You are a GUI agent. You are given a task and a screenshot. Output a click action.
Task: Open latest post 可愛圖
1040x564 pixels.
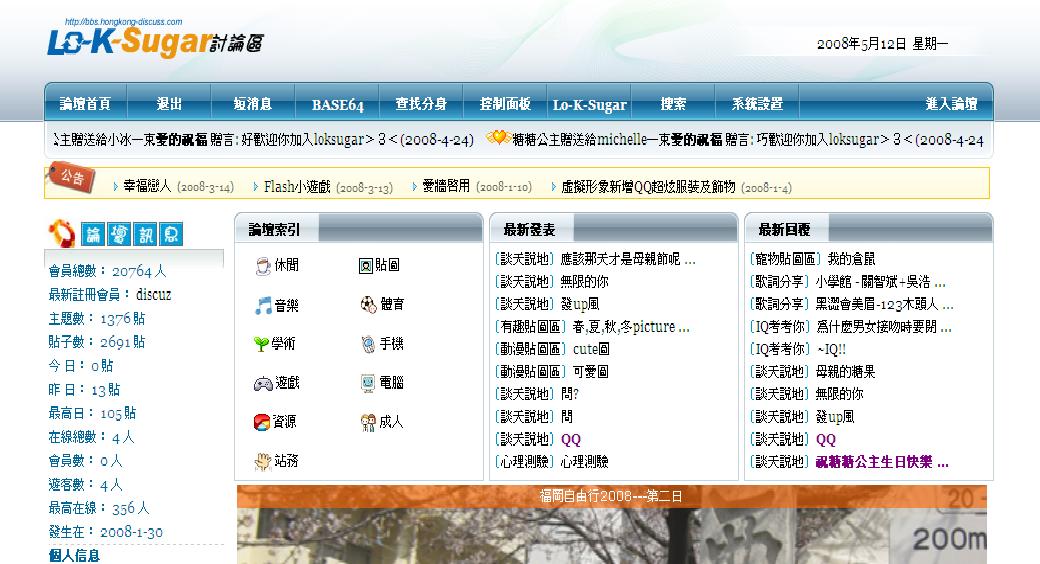point(590,372)
